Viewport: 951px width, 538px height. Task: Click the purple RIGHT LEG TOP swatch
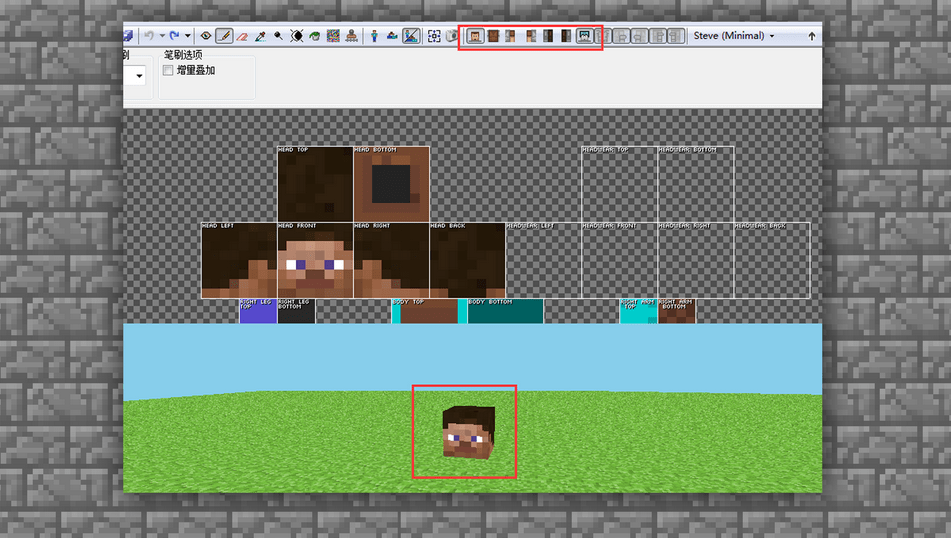pos(258,311)
